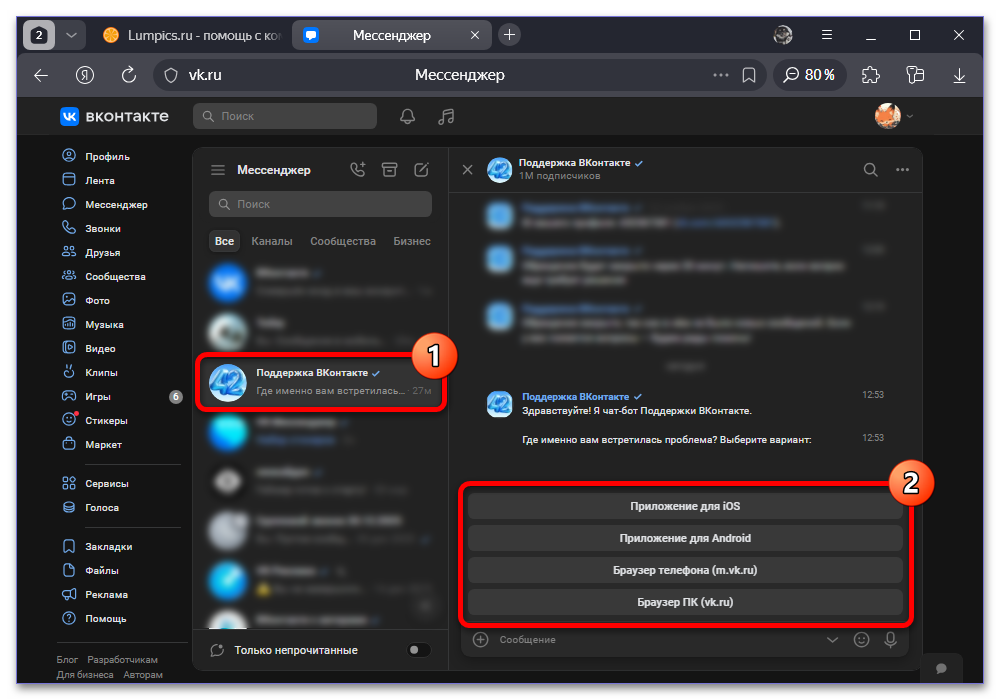
Task: Search within the Поддержка ВКонтакте chat
Action: coord(871,170)
